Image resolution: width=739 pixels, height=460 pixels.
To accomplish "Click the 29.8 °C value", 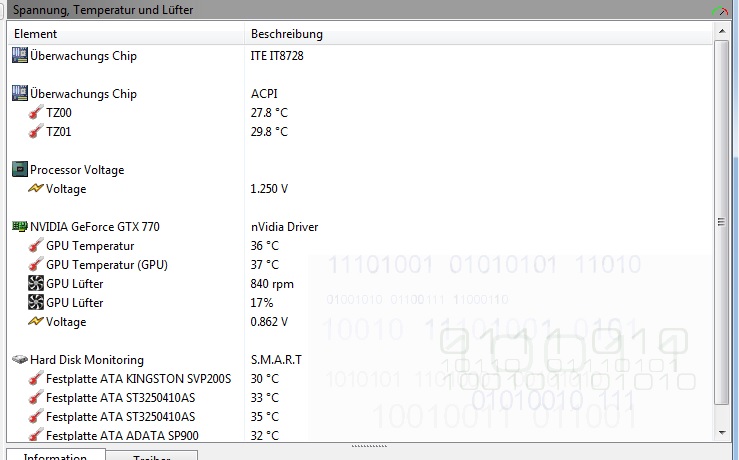I will pyautogui.click(x=269, y=131).
